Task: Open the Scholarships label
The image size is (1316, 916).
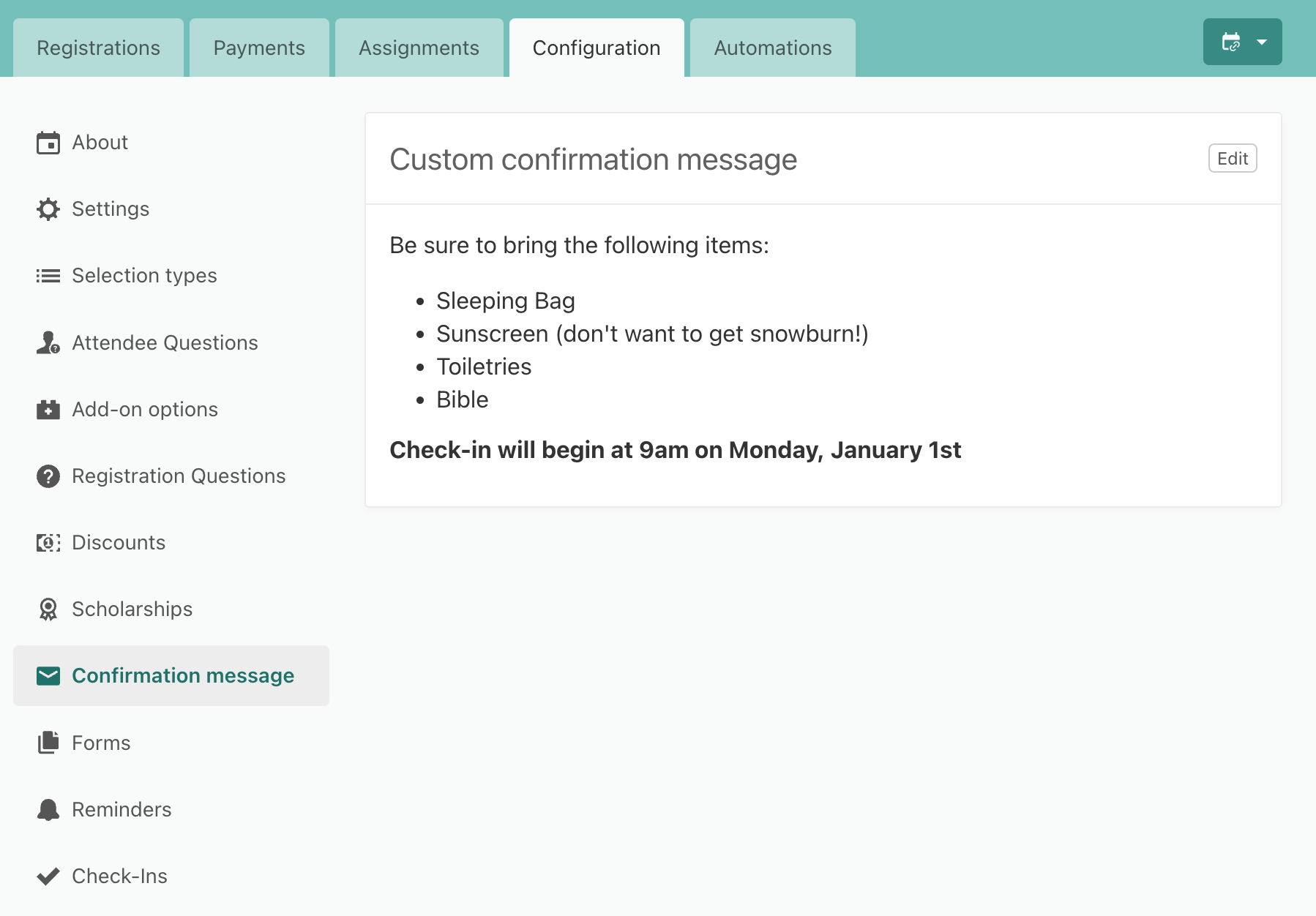Action: click(x=132, y=609)
